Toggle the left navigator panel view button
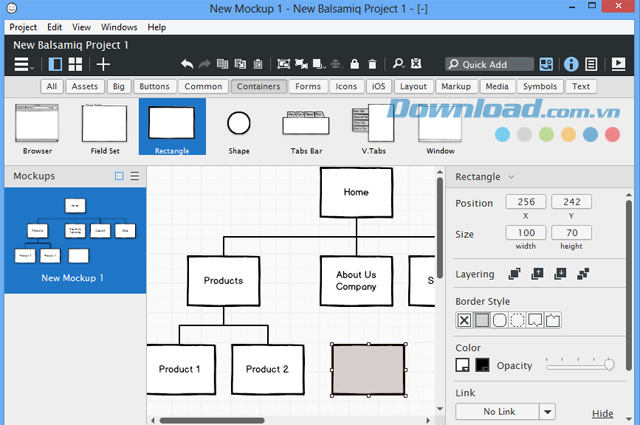 tap(55, 64)
